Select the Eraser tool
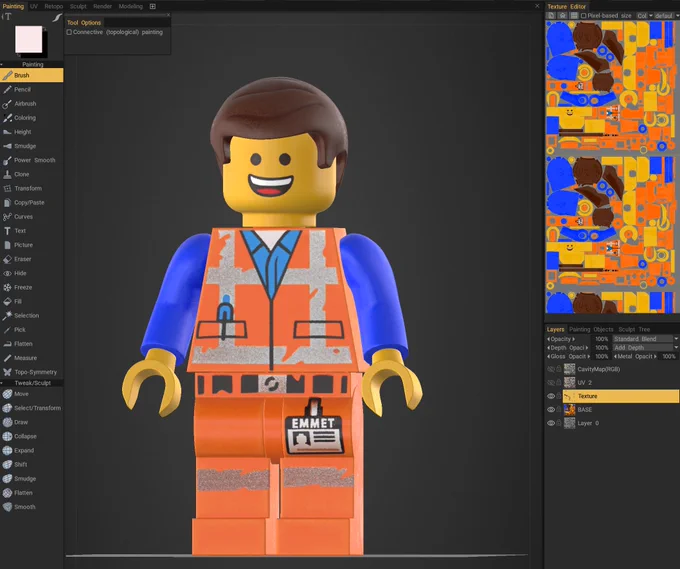This screenshot has height=569, width=680. coord(31,259)
